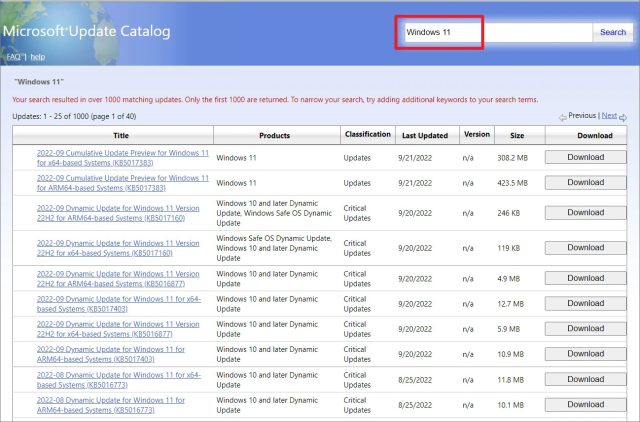Click the search results warning message
This screenshot has height=422, width=640.
(x=275, y=100)
